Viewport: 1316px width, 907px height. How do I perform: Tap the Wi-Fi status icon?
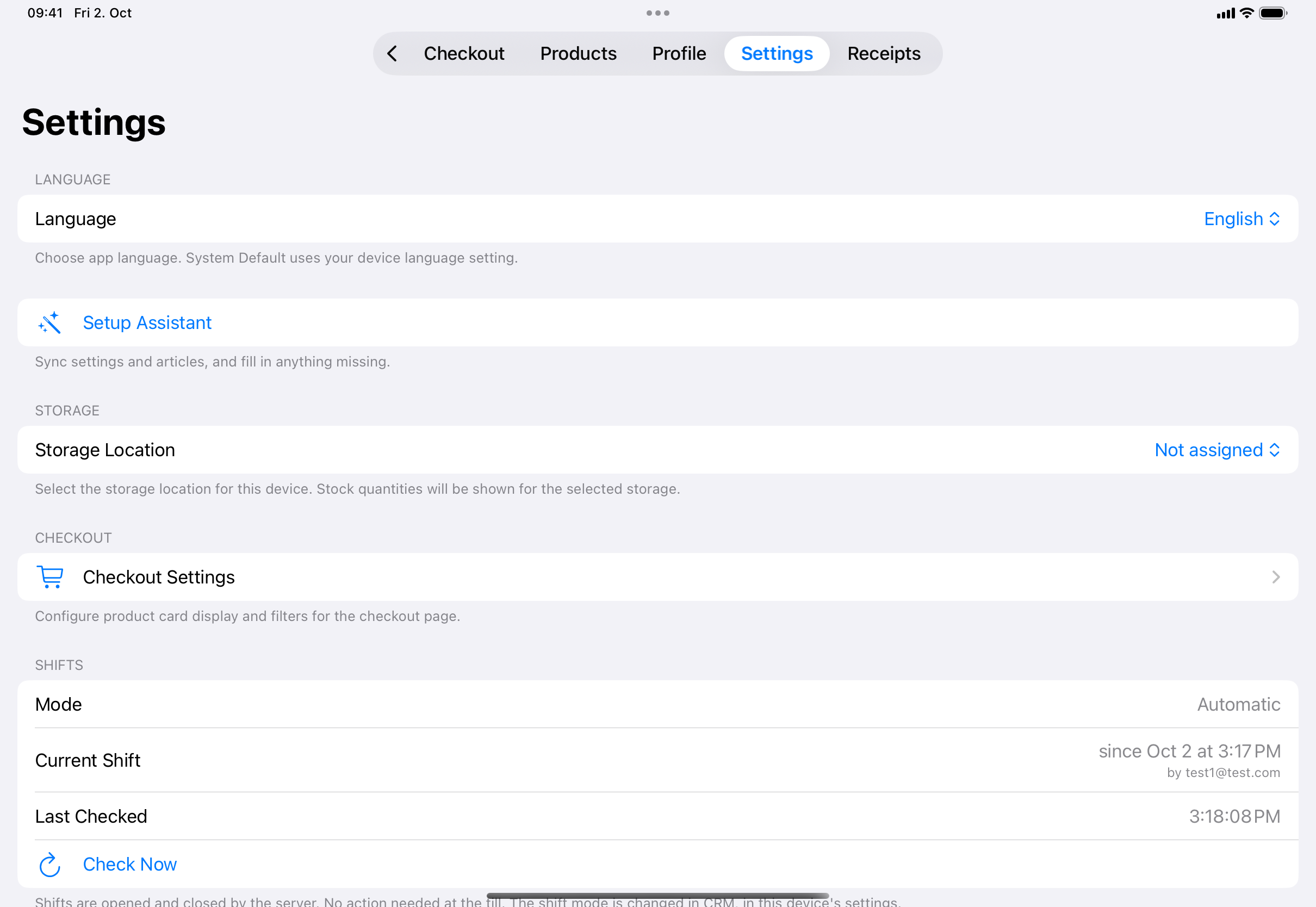[1247, 13]
